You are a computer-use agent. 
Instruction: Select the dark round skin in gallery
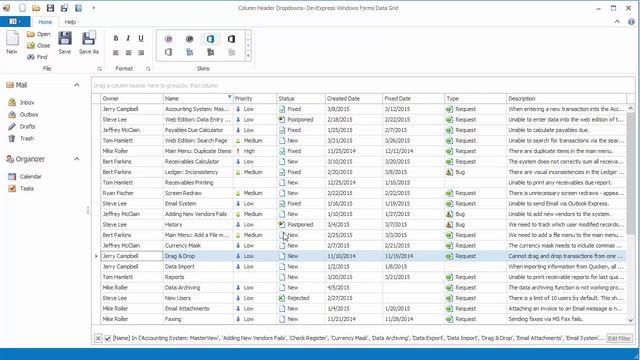tap(189, 39)
